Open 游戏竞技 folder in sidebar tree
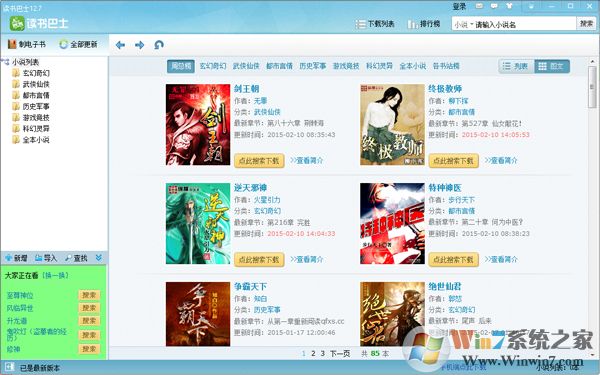Viewport: 600px width, 375px height. 31,117
